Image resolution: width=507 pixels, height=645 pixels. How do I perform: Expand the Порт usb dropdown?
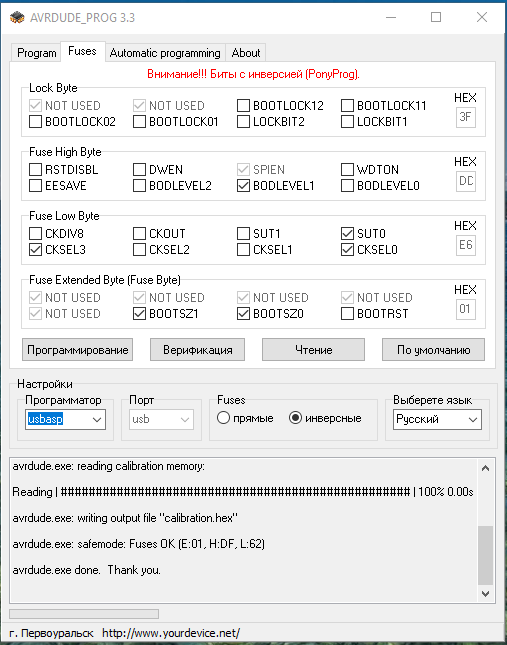pyautogui.click(x=161, y=420)
